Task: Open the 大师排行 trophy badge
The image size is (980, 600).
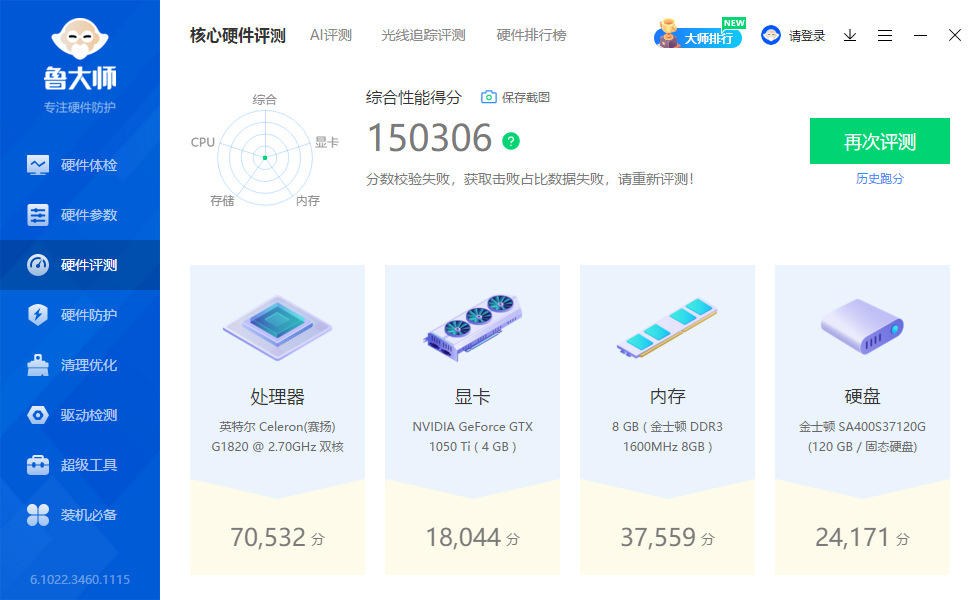Action: coord(699,34)
